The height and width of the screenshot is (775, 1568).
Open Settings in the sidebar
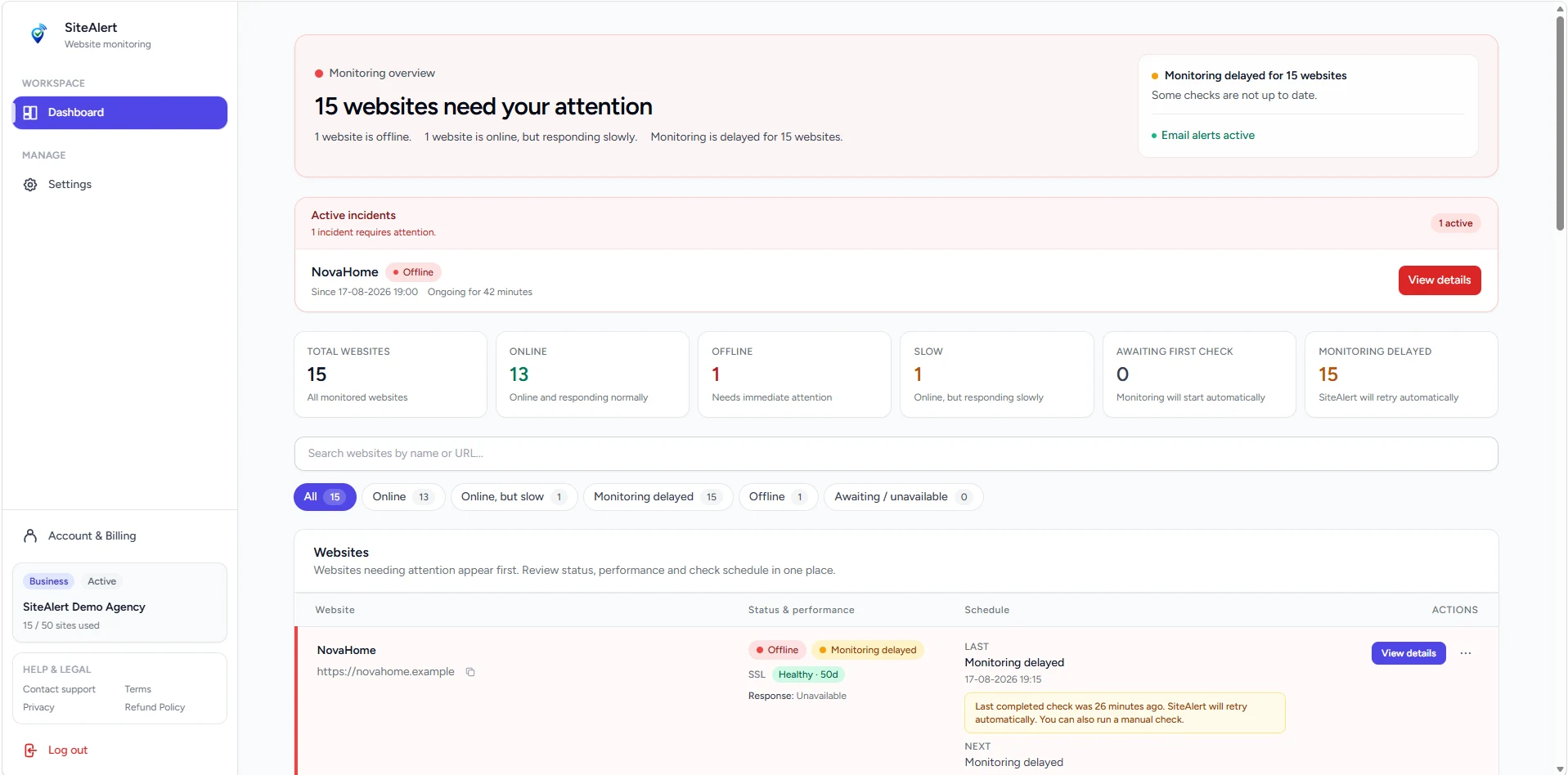(x=120, y=185)
